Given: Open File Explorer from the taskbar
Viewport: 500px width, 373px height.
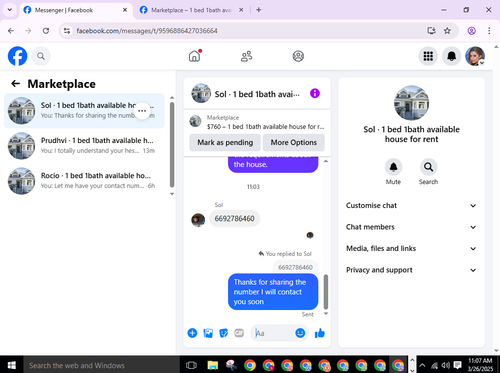Looking at the screenshot, I should (x=213, y=365).
